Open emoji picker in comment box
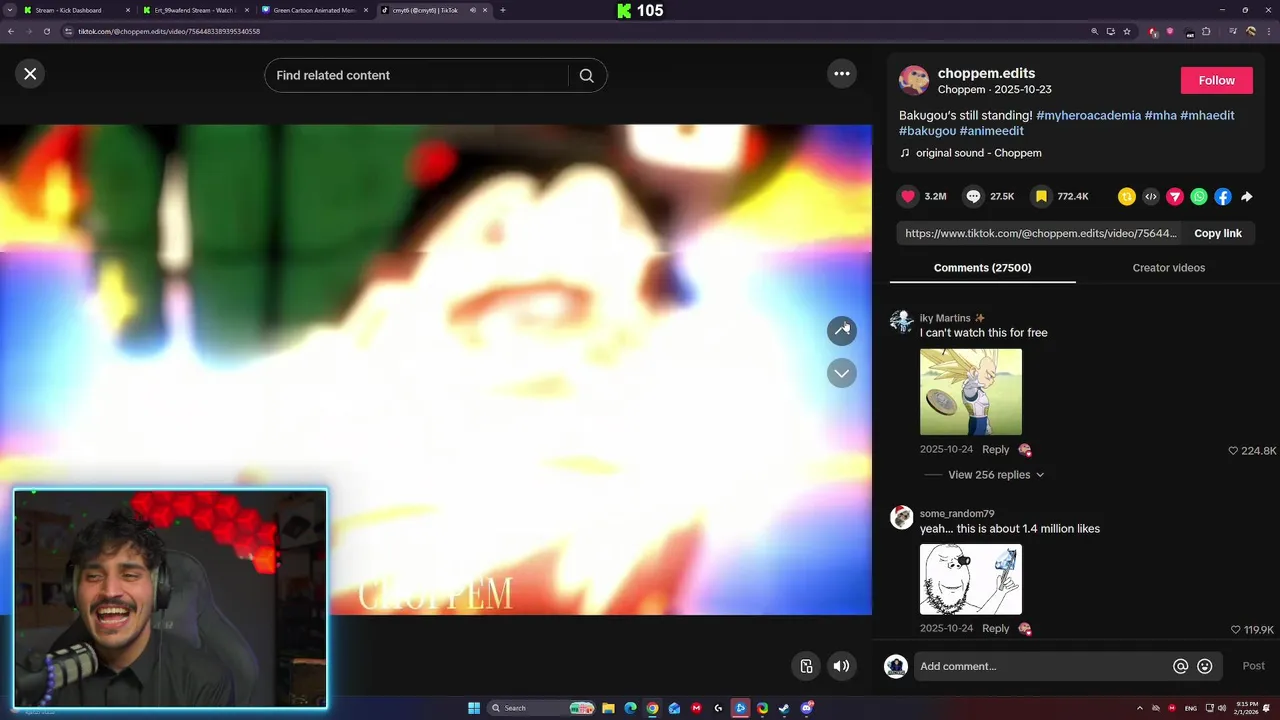Image resolution: width=1280 pixels, height=720 pixels. (1205, 666)
